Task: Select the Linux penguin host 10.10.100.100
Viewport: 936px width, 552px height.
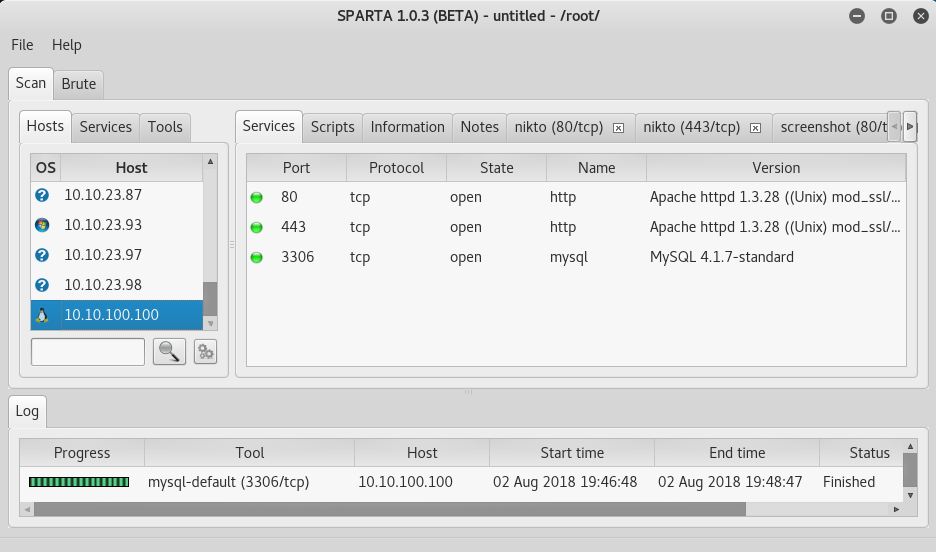Action: [110, 315]
